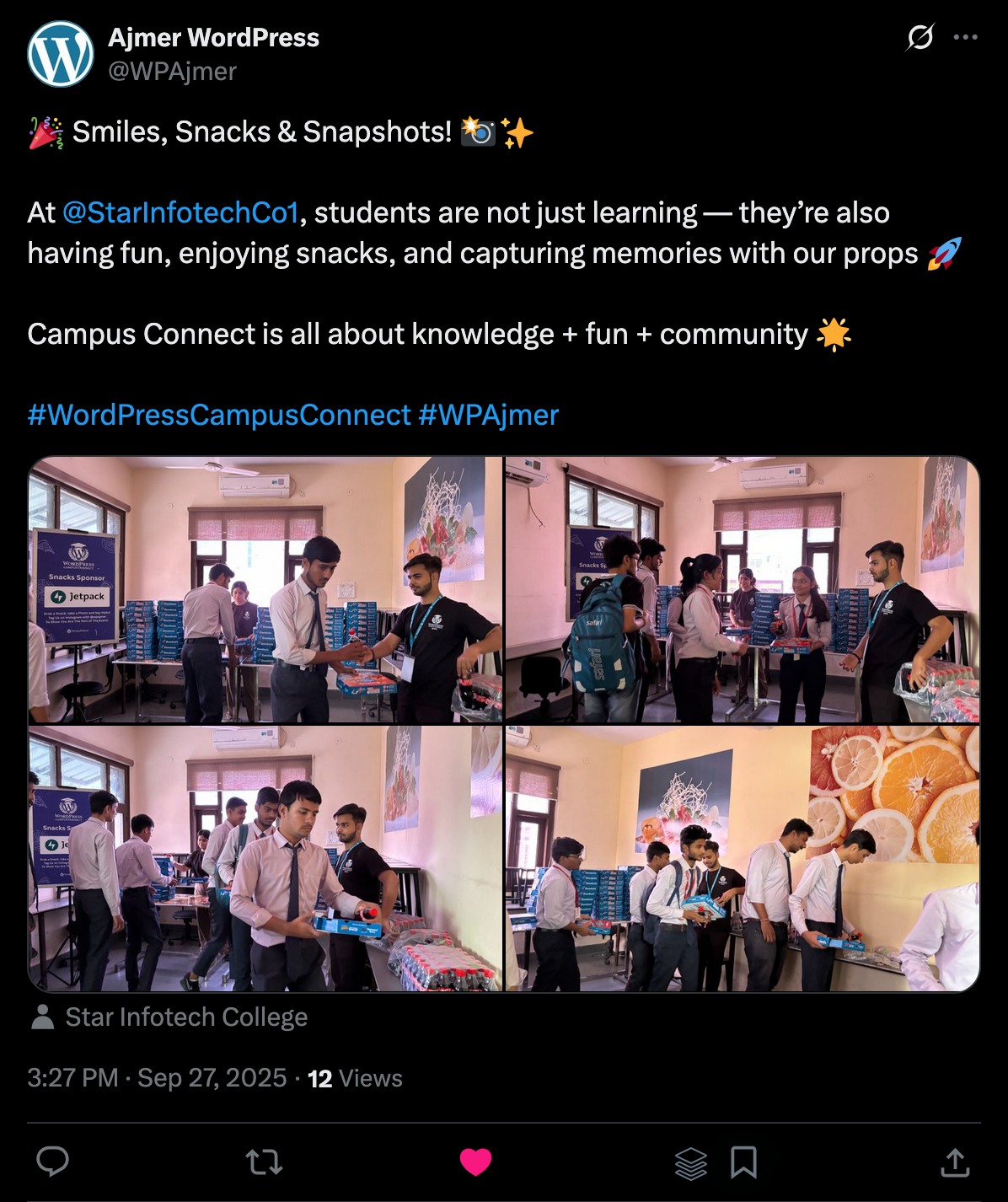Open the bottom-left photo of student holding box
Viewport: 1008px width, 1202px height.
point(265,858)
